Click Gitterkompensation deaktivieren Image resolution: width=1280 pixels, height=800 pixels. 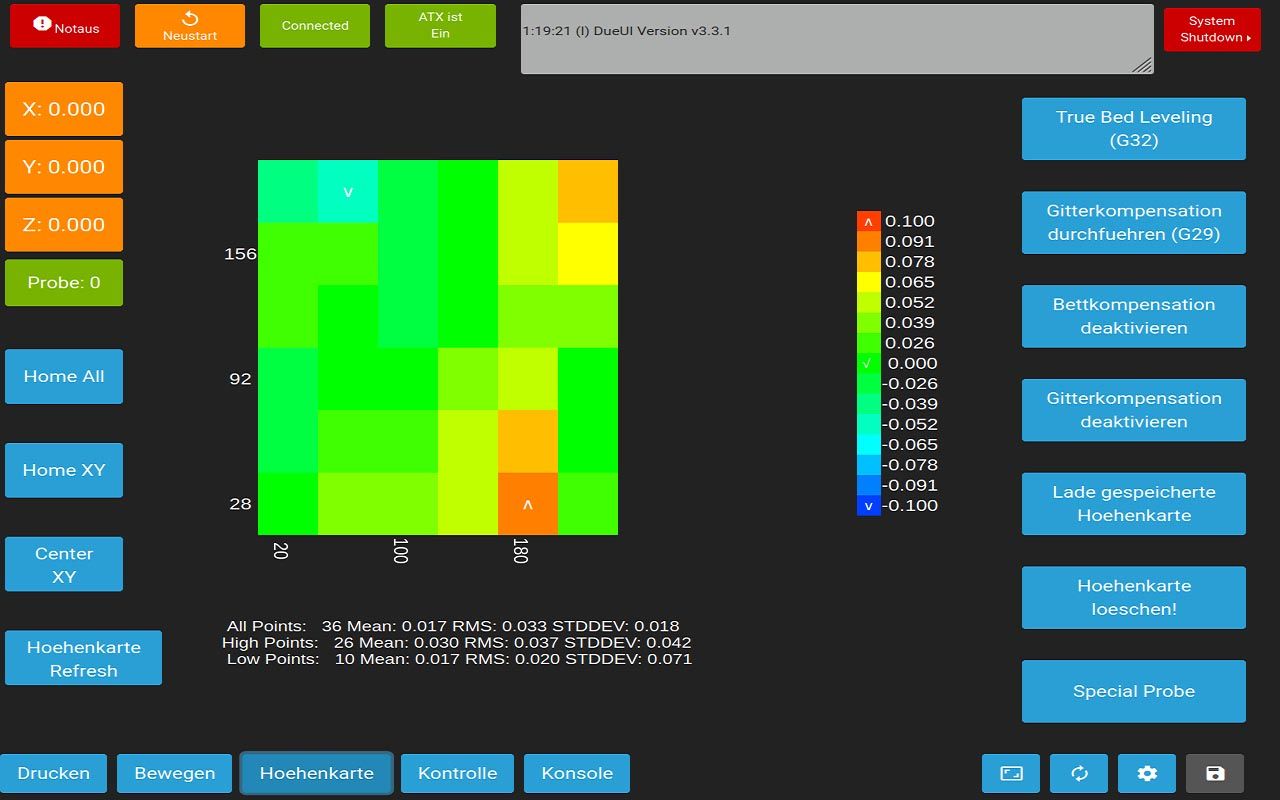pos(1134,410)
